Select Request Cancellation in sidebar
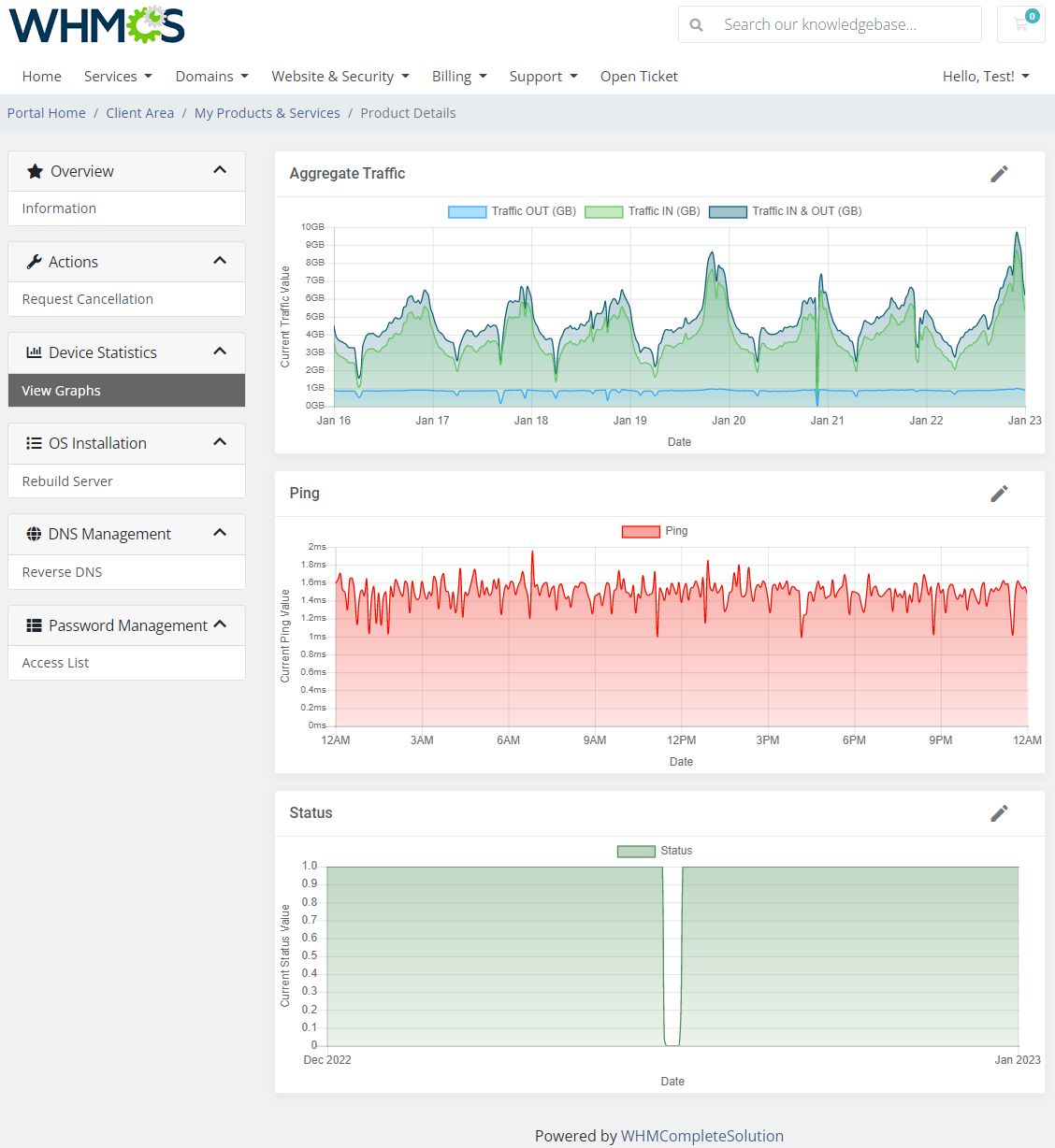This screenshot has width=1055, height=1148. coord(126,299)
